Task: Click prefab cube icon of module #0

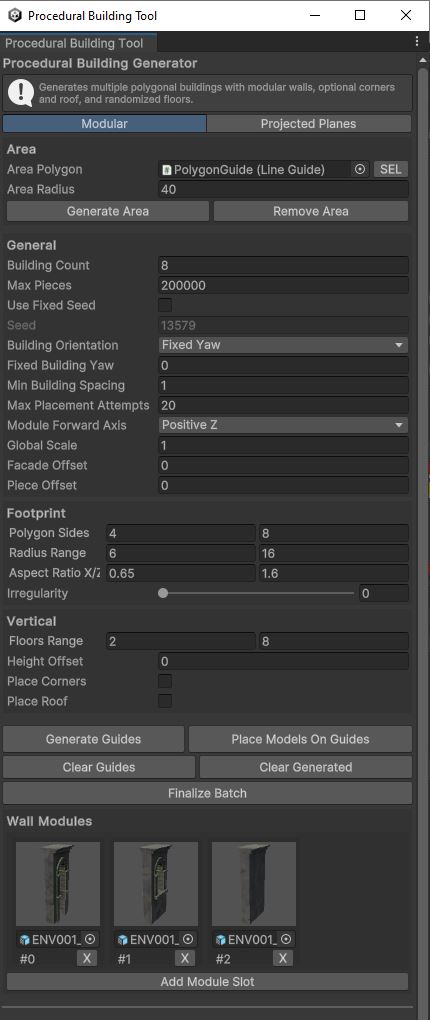Action: pyautogui.click(x=25, y=939)
